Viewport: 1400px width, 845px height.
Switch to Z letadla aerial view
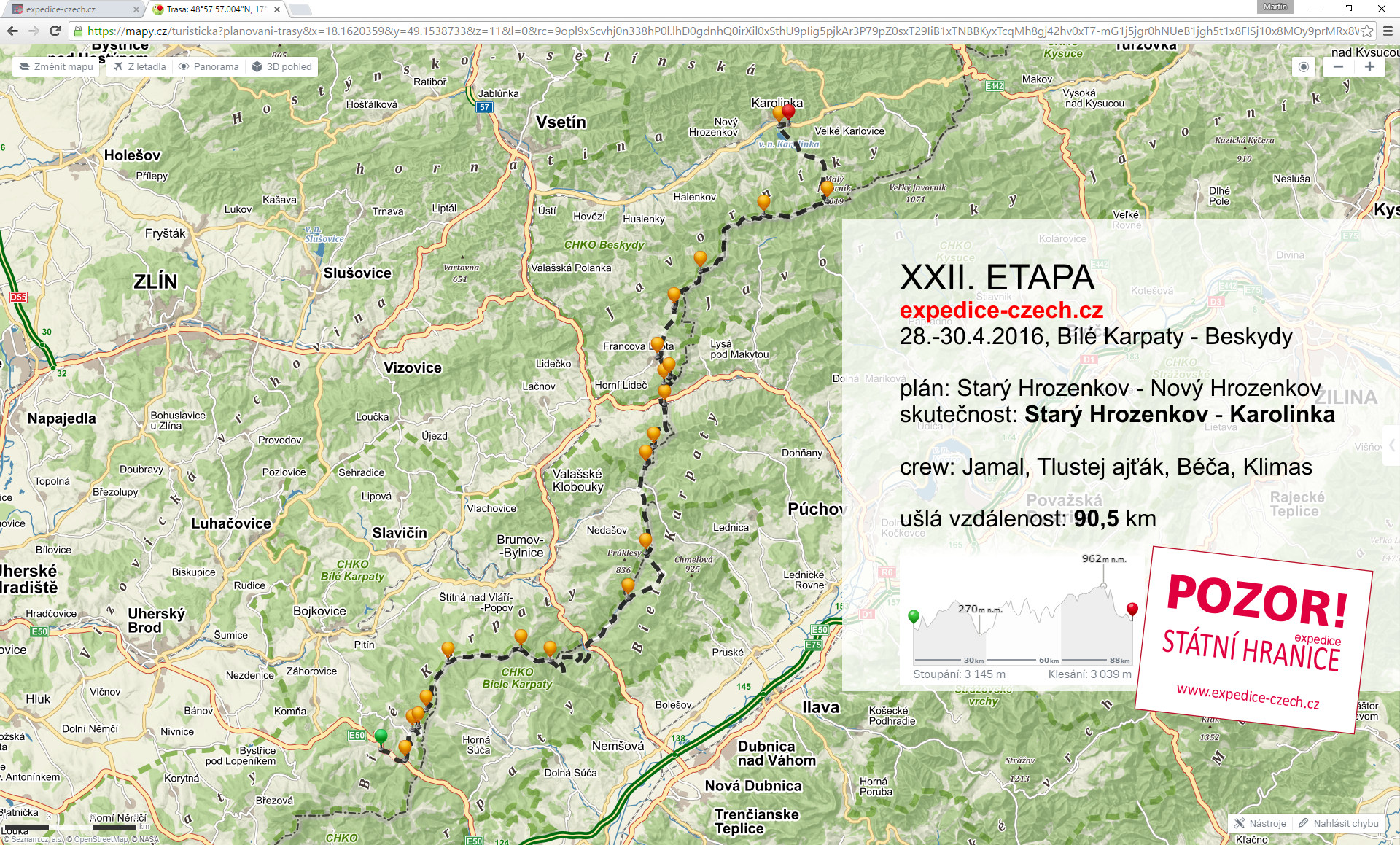pos(139,66)
